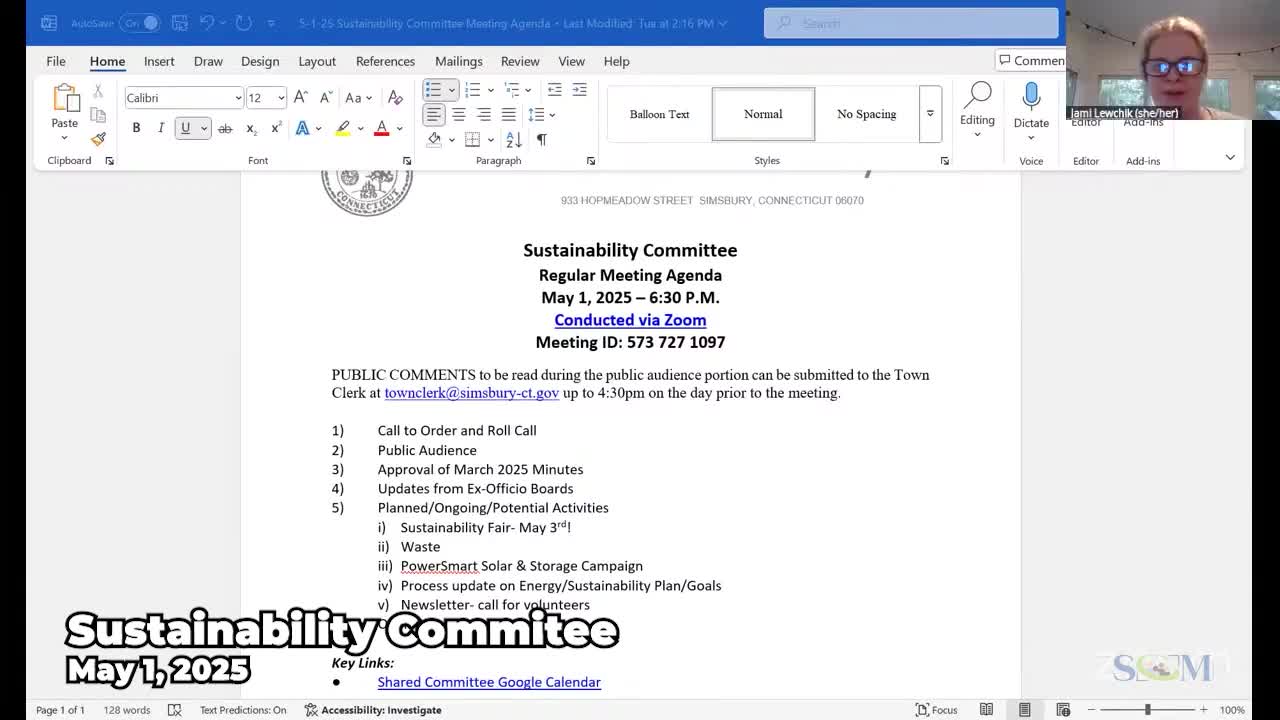Switch to Read Mode view in status bar

click(x=986, y=710)
